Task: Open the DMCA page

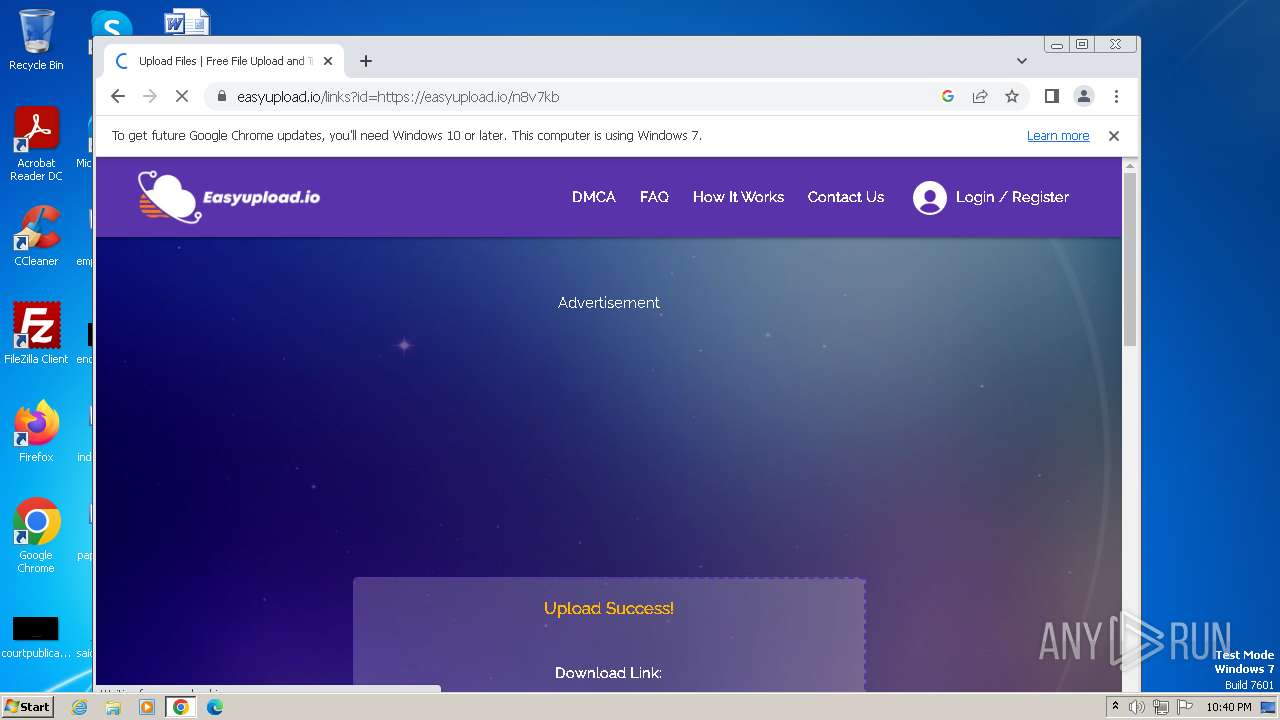Action: [594, 197]
